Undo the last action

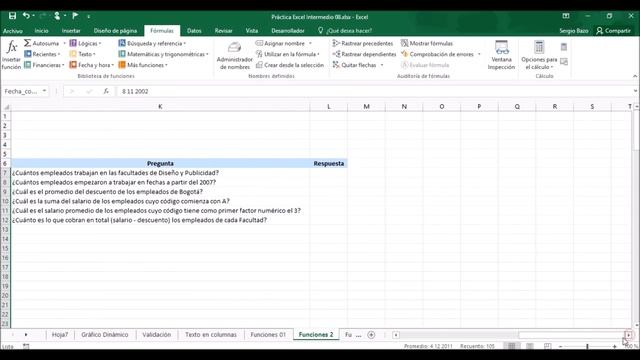pyautogui.click(x=26, y=16)
